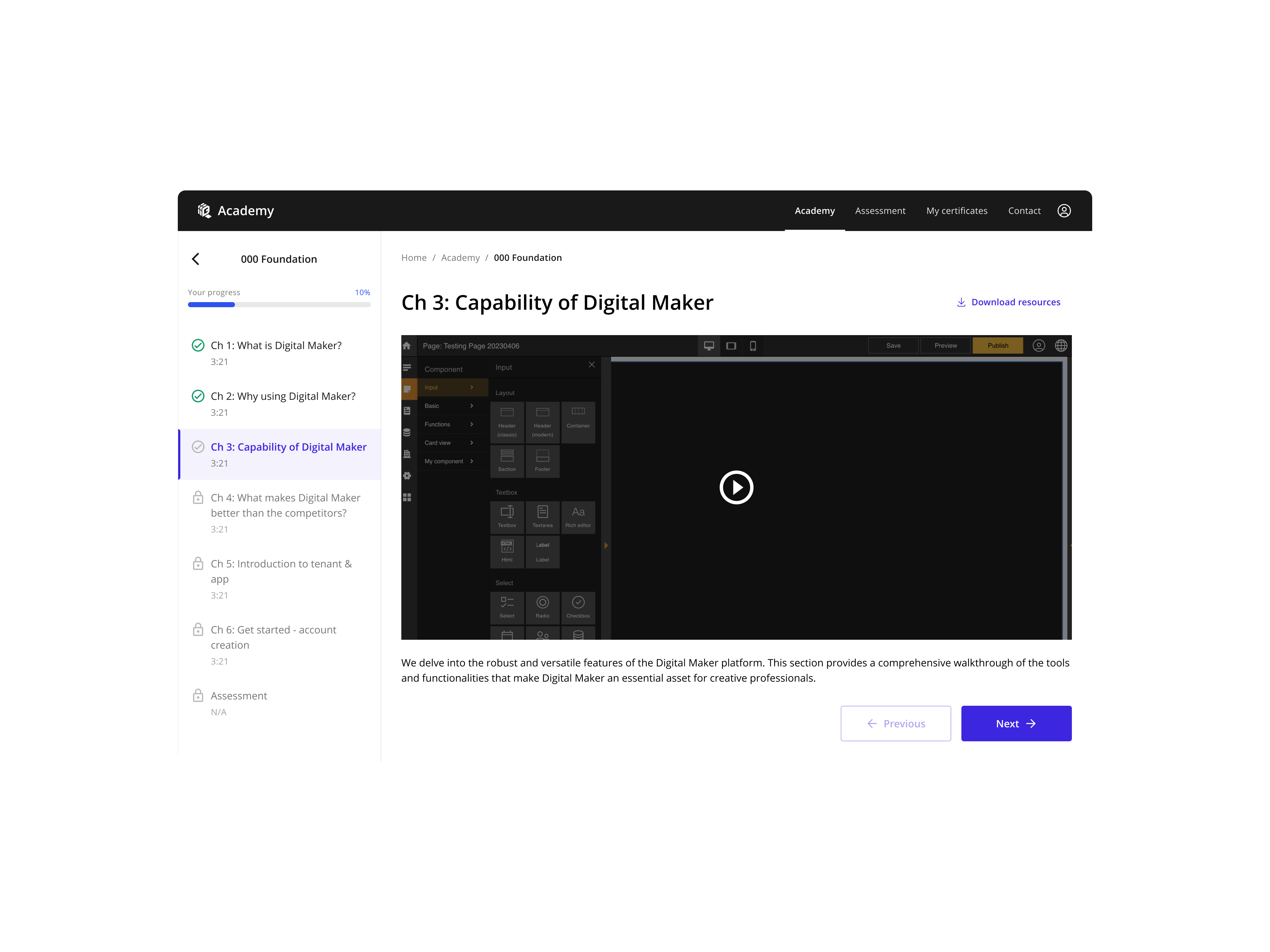Expand the Input component category
This screenshot has height=952, width=1270.
pos(452,387)
